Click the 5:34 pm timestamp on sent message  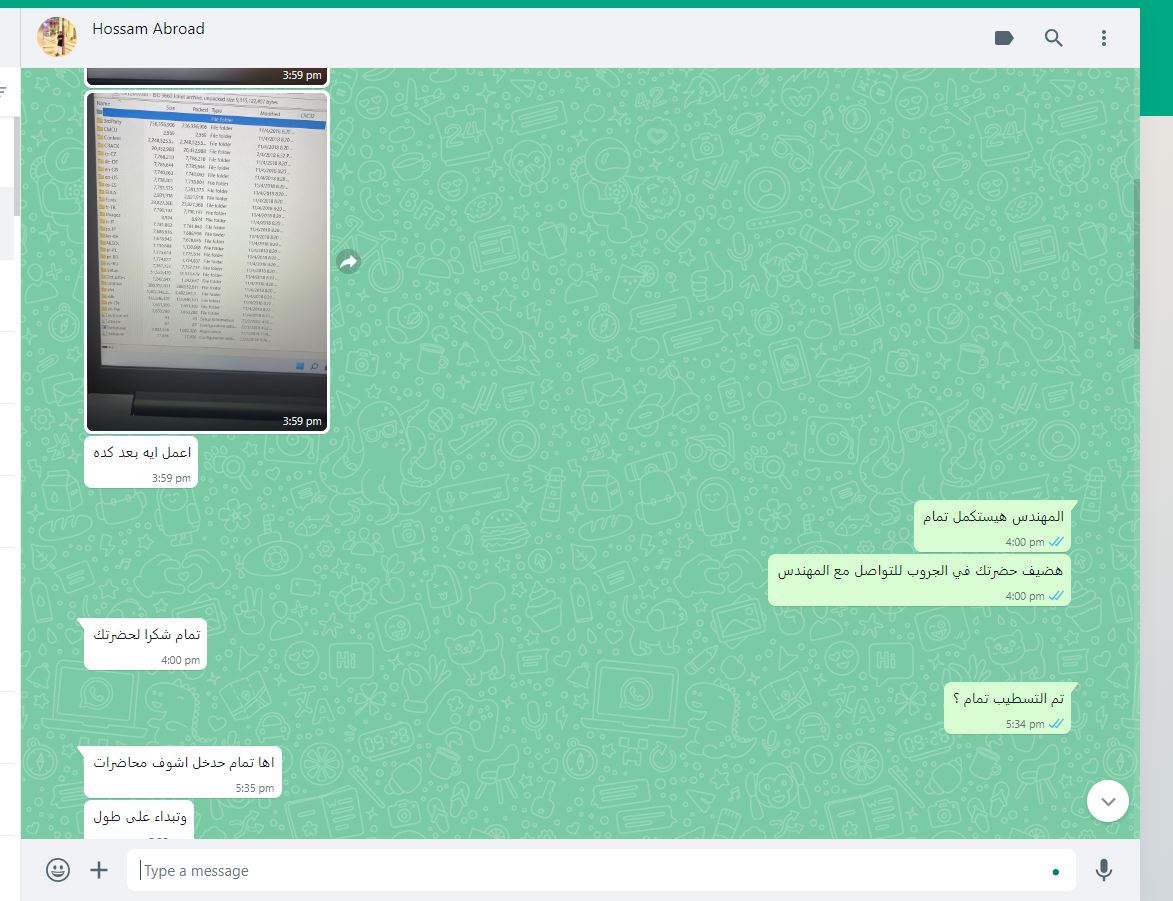(x=1025, y=724)
